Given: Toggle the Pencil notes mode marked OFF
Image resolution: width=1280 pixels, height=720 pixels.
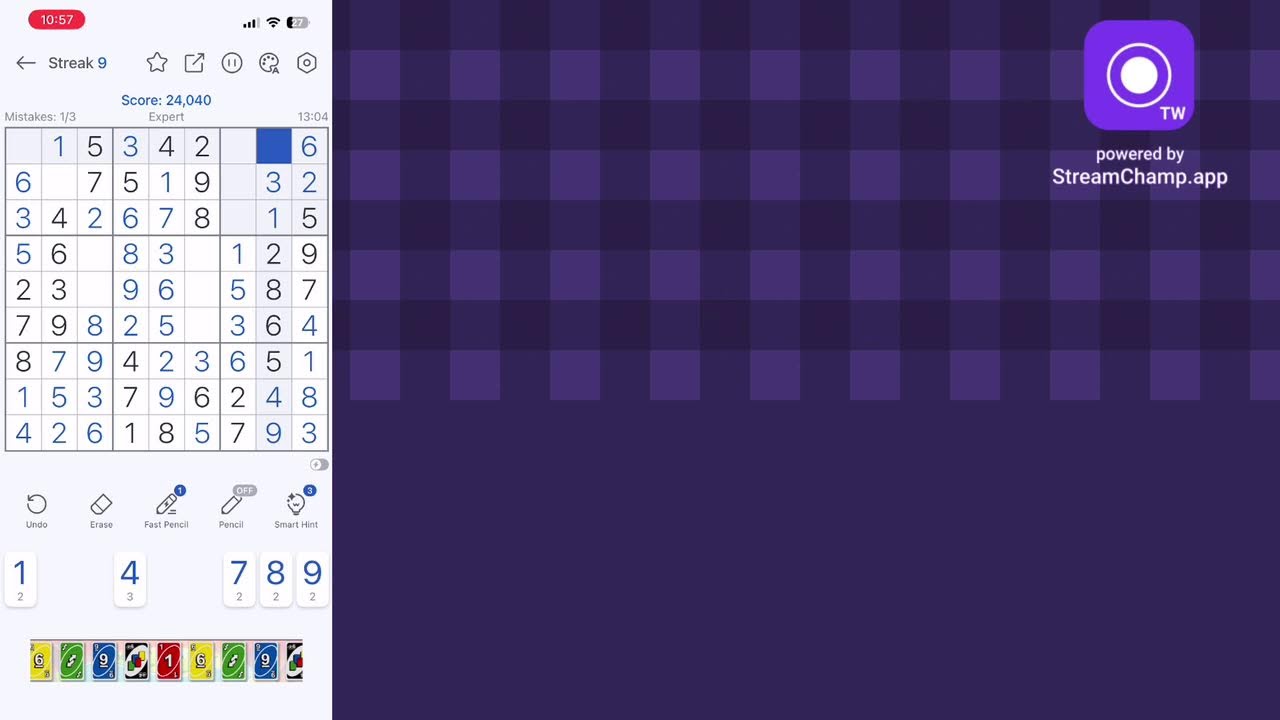Looking at the screenshot, I should tap(231, 510).
